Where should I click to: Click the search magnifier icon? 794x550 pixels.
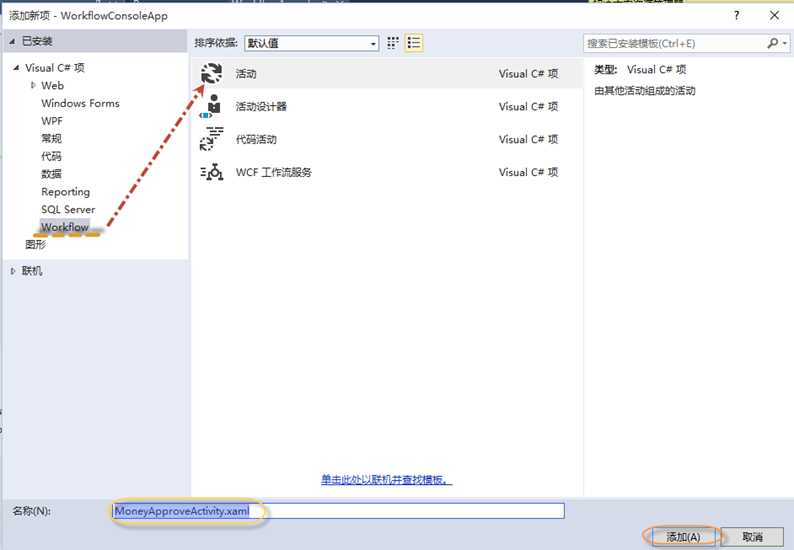772,43
